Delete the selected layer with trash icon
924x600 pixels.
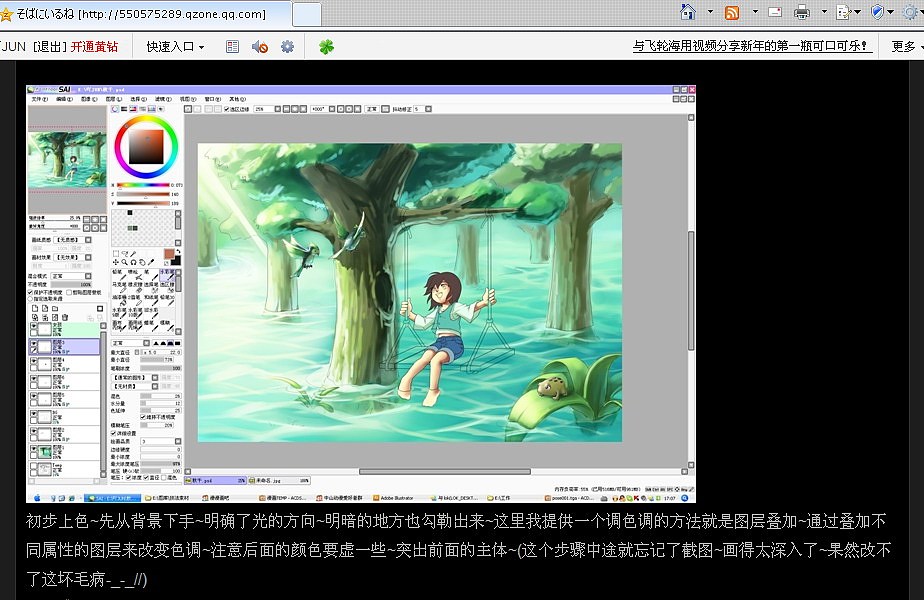tap(65, 317)
